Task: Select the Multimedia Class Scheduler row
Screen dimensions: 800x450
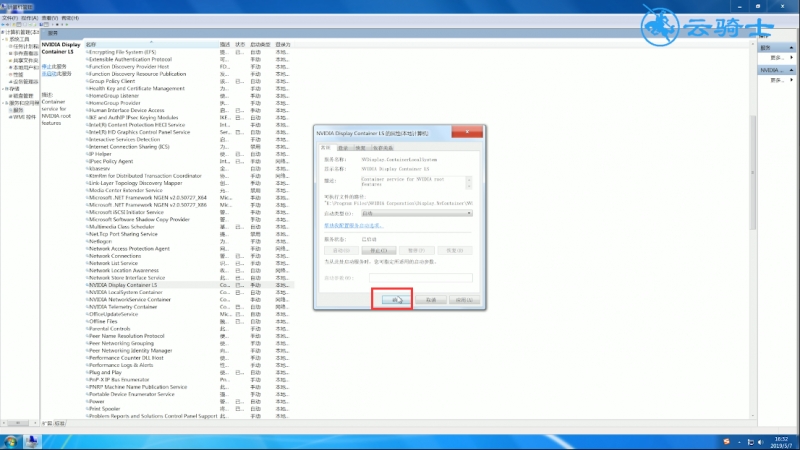Action: [x=189, y=227]
